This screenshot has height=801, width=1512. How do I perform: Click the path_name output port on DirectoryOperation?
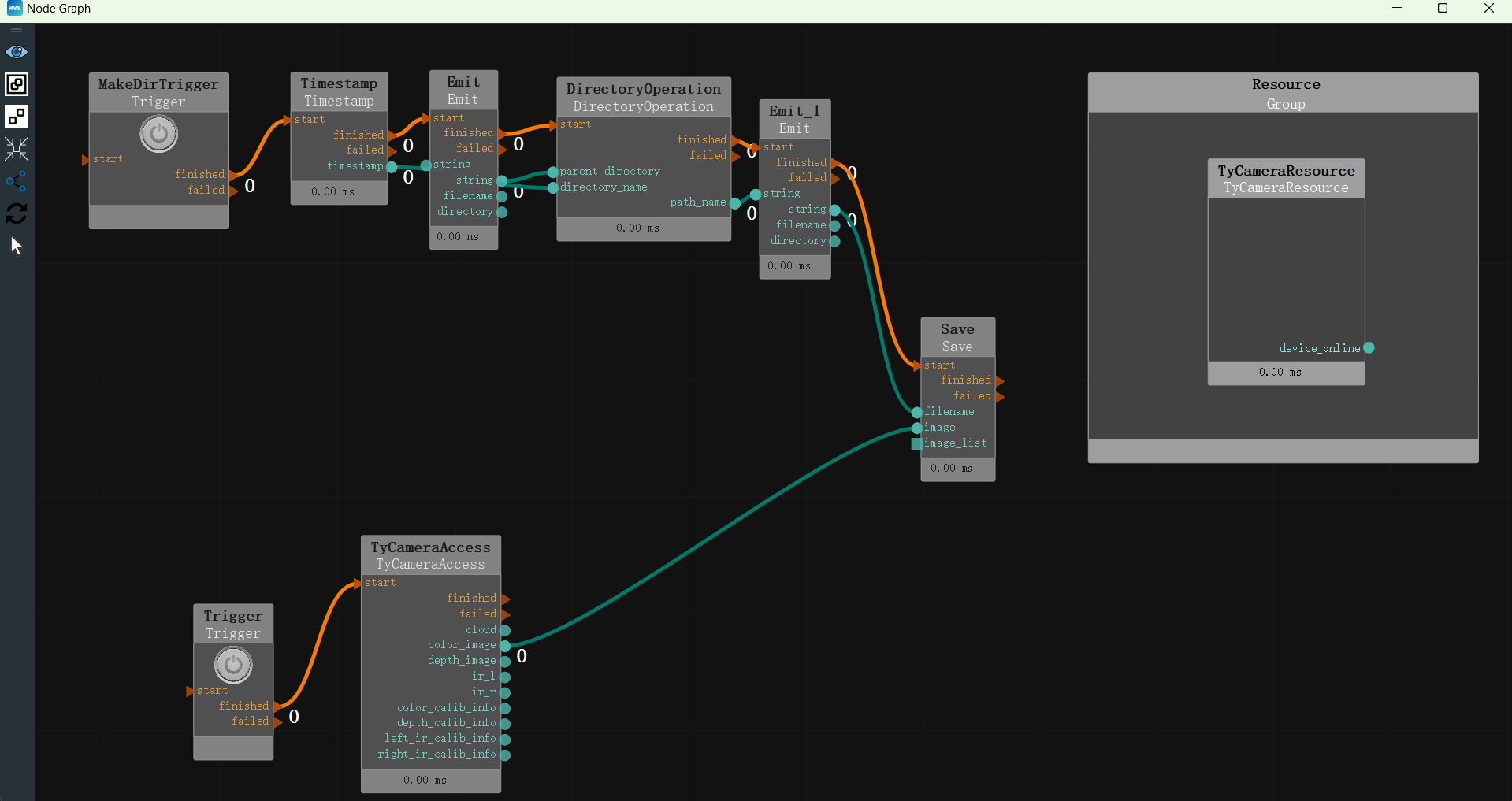click(x=735, y=203)
